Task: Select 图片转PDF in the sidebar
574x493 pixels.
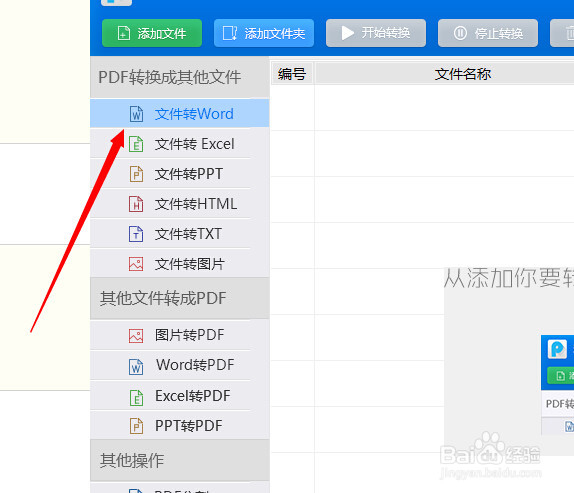Action: point(180,335)
